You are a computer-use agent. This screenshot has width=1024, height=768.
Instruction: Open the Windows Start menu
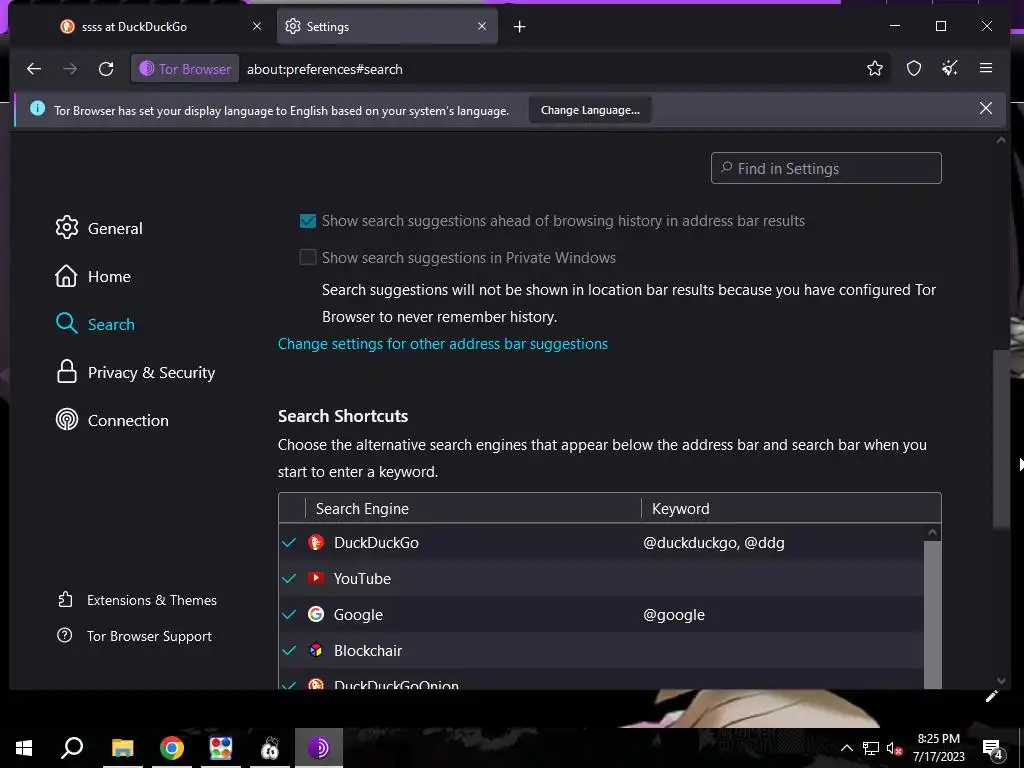pyautogui.click(x=24, y=748)
